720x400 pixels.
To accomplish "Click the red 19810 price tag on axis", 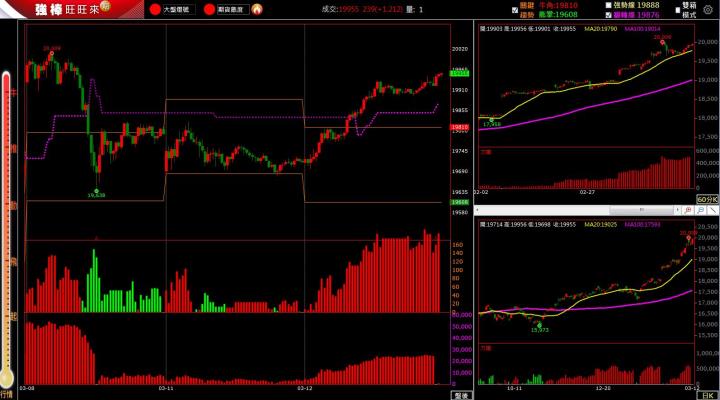I will click(x=460, y=127).
